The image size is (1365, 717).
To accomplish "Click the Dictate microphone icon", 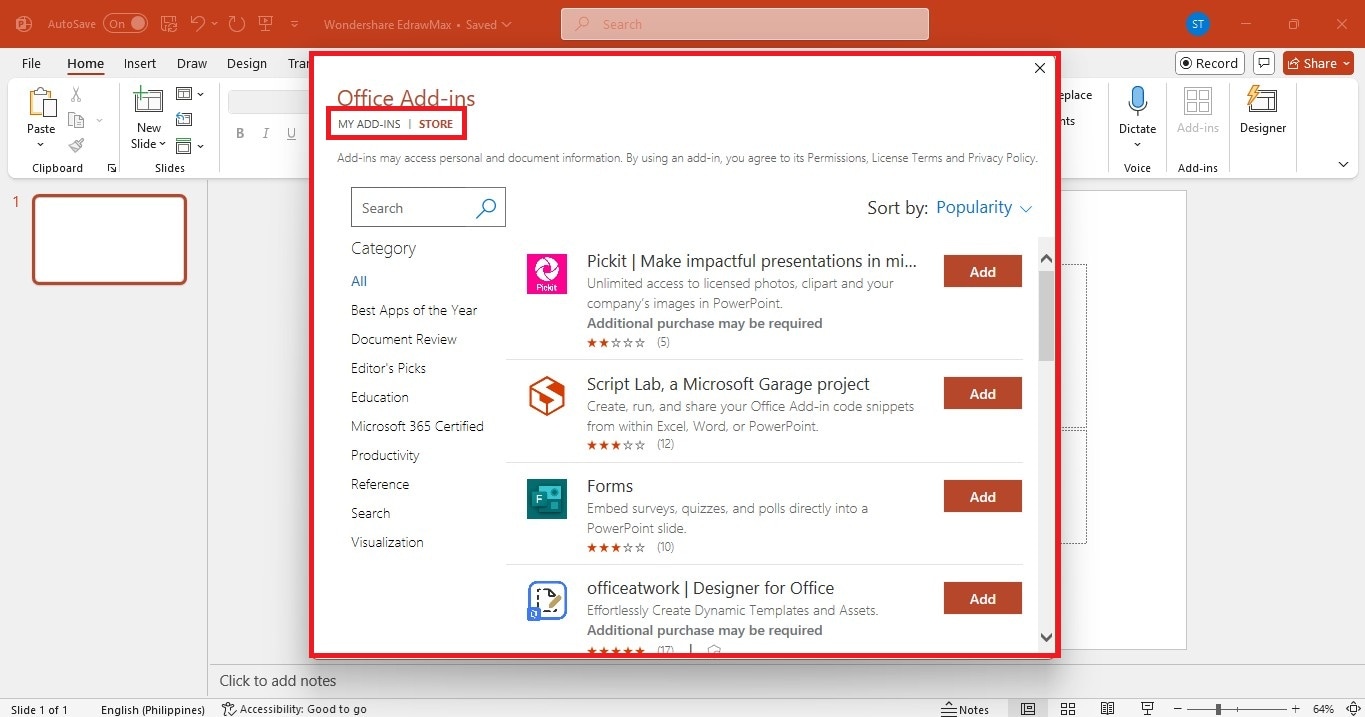I will 1137,101.
